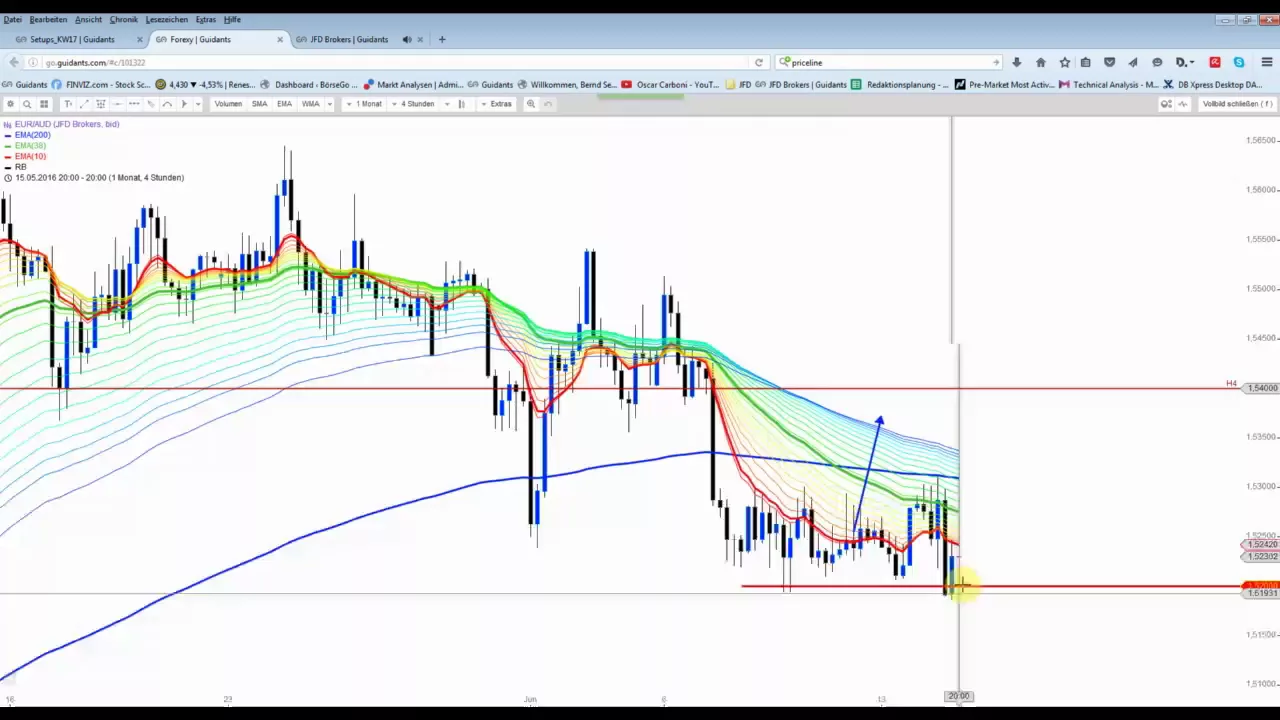This screenshot has height=720, width=1280.
Task: Open the Pocket icon in toolbar
Action: (1109, 62)
